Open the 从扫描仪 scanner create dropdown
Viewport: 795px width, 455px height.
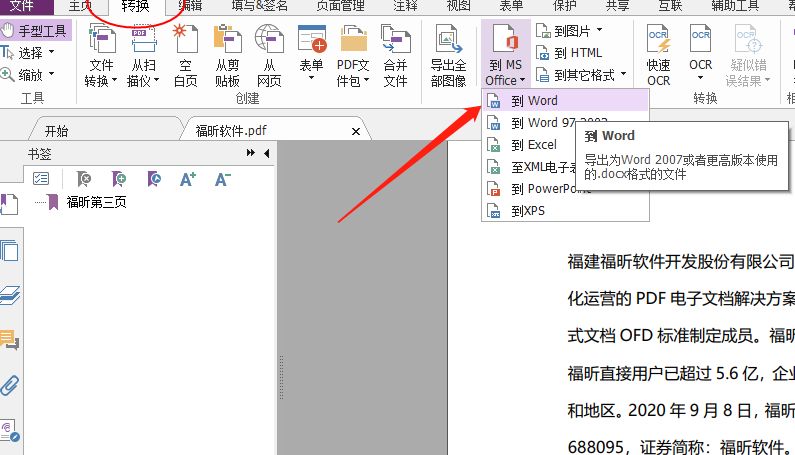[x=143, y=56]
